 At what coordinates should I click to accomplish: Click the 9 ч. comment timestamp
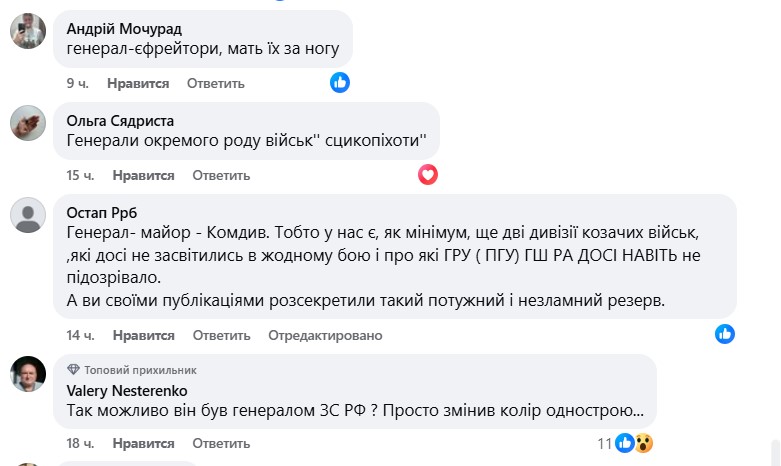[x=77, y=83]
